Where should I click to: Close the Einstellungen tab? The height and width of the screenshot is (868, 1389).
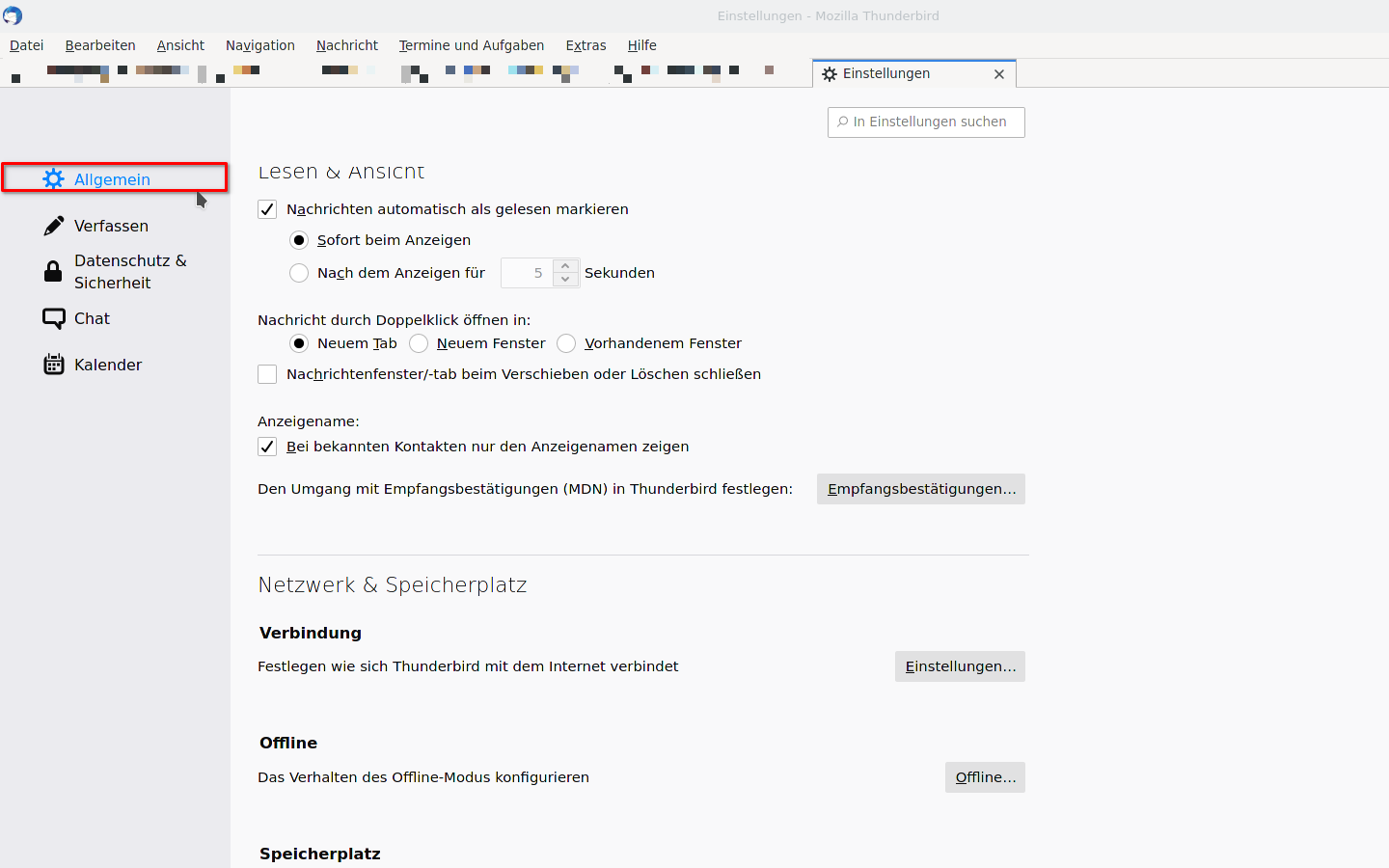(x=999, y=74)
